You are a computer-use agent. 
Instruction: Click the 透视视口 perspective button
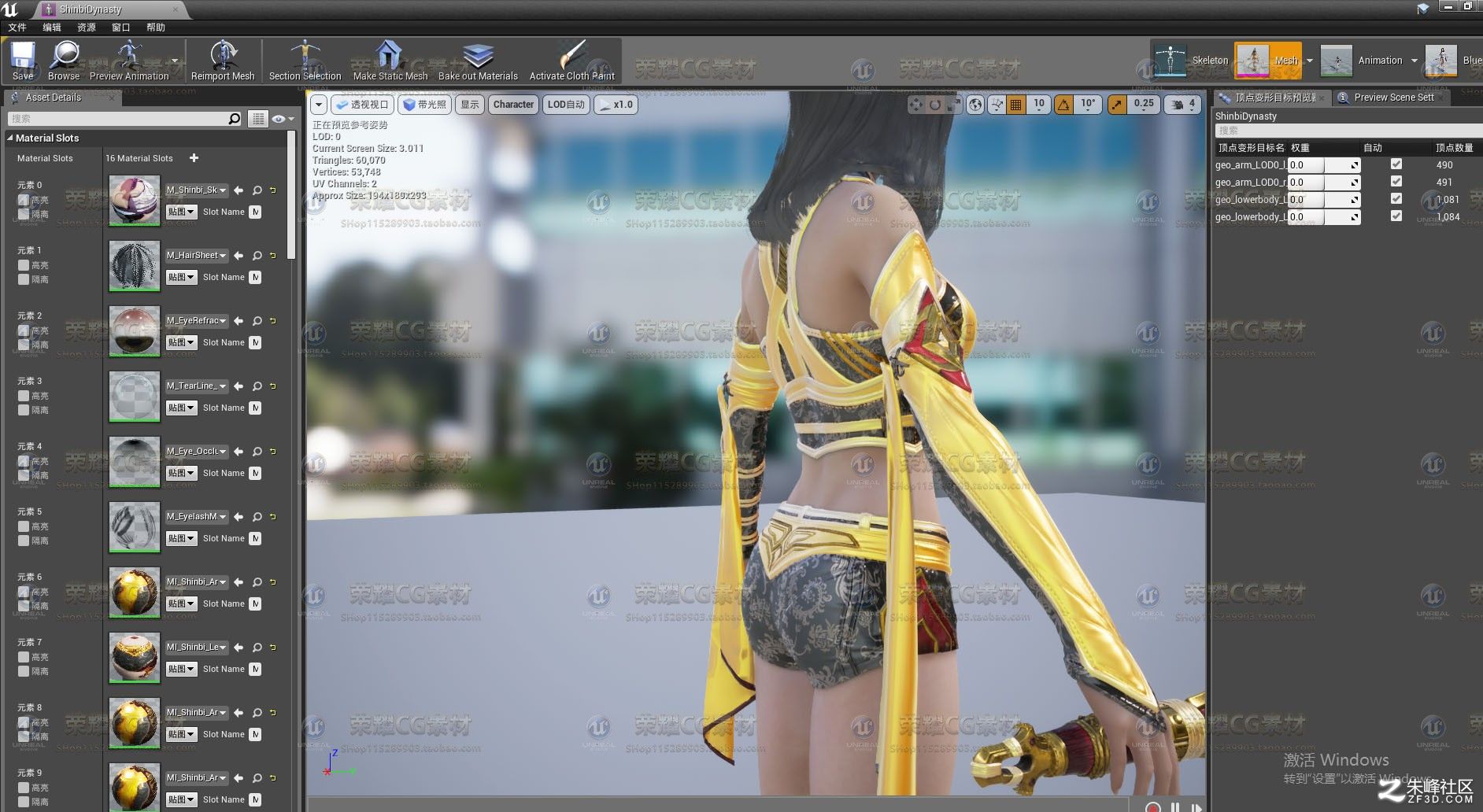tap(362, 105)
